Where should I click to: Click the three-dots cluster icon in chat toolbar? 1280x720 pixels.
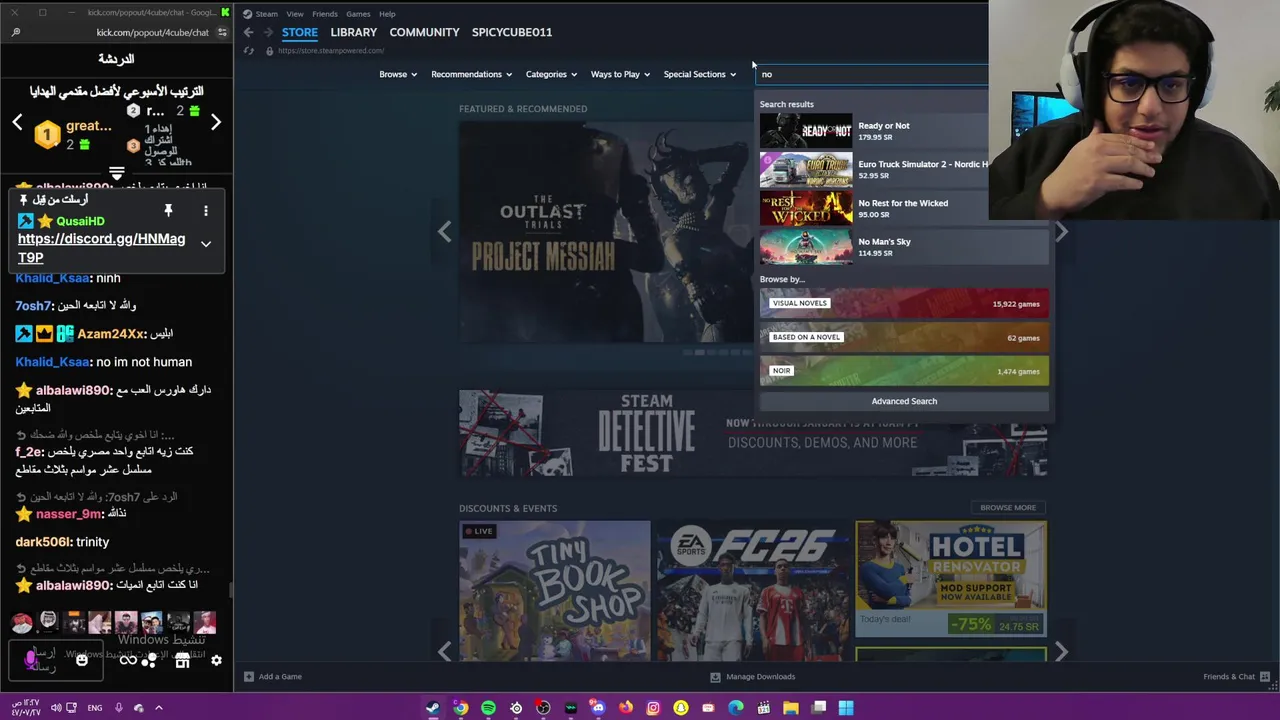tap(149, 660)
